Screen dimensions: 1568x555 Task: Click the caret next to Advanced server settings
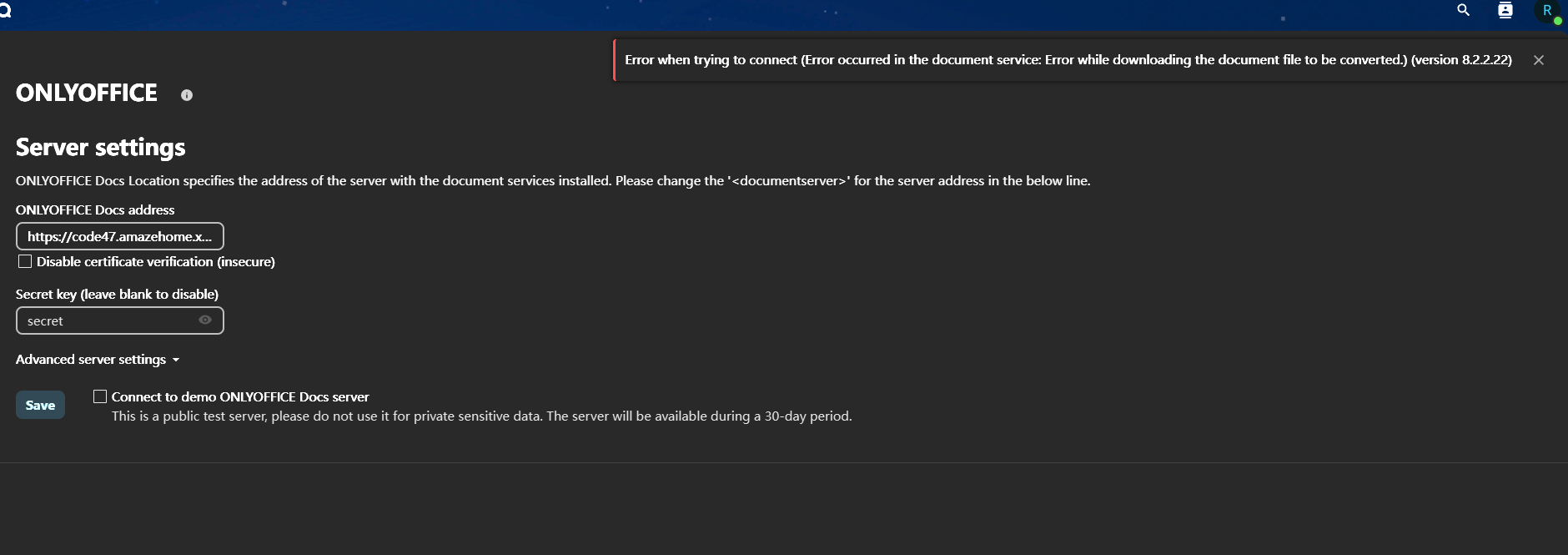tap(176, 361)
